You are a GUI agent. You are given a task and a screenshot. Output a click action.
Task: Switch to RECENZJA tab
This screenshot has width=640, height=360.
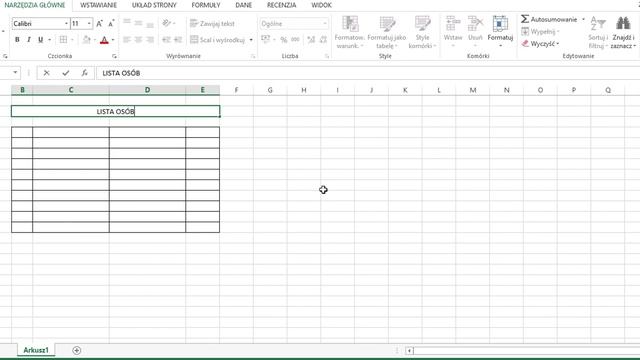click(x=282, y=5)
